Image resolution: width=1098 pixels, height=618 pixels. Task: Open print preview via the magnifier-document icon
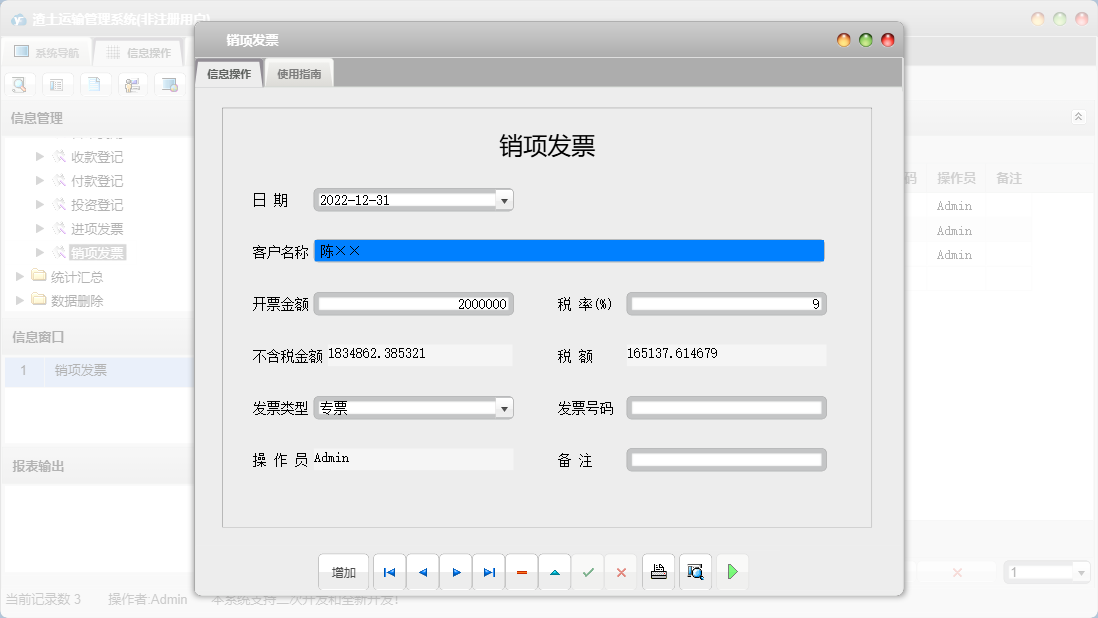tap(695, 572)
